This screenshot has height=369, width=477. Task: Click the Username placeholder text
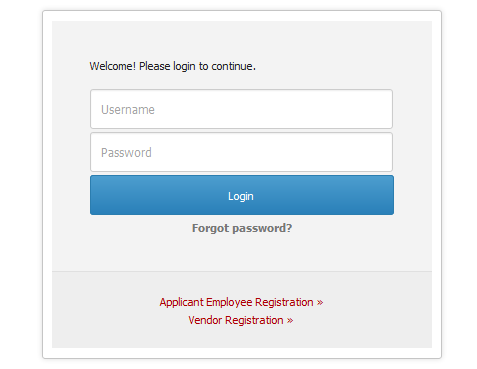[x=128, y=110]
